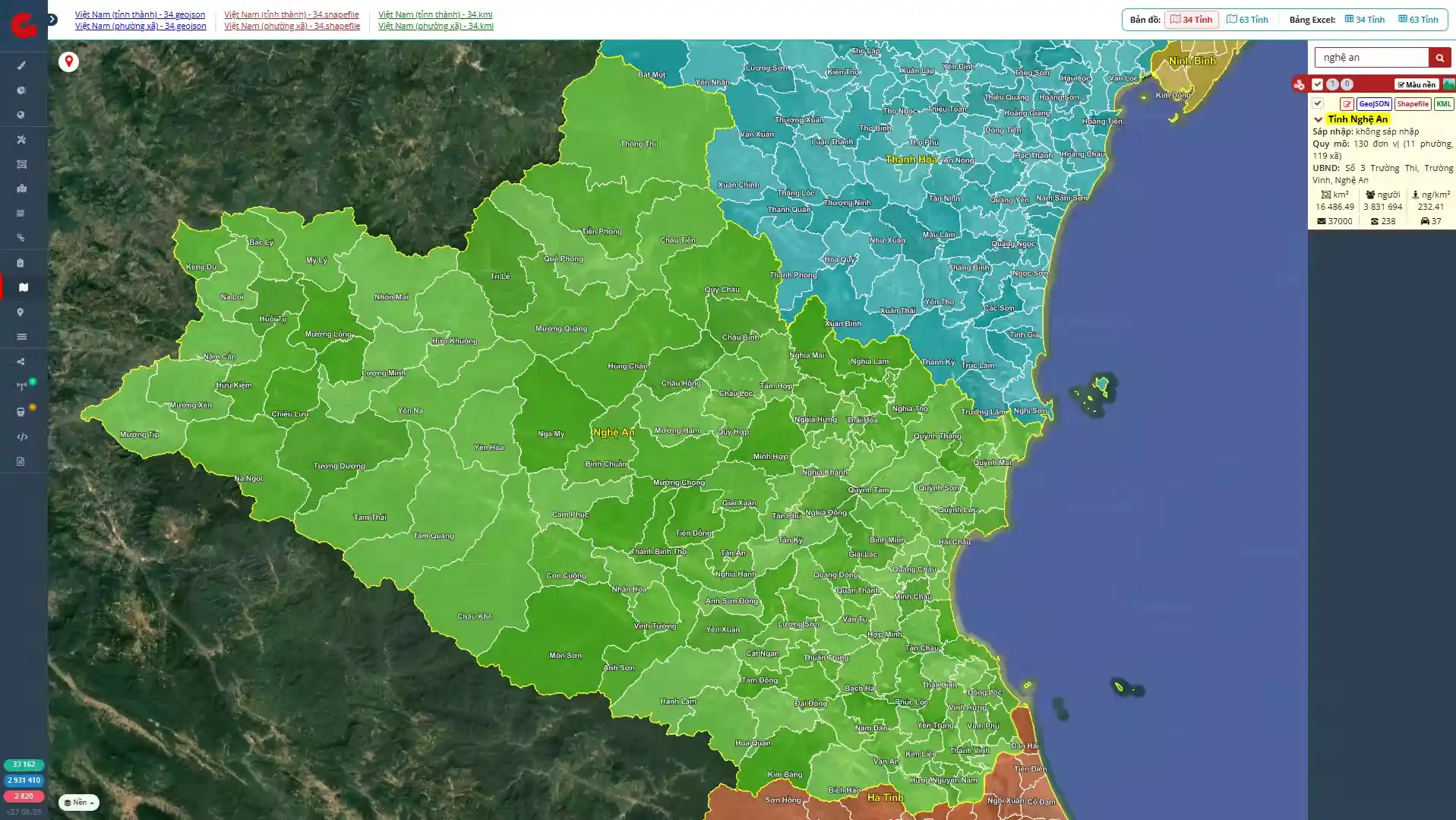Select the 34 Tỉnh map tab
The image size is (1456, 820).
1191,20
